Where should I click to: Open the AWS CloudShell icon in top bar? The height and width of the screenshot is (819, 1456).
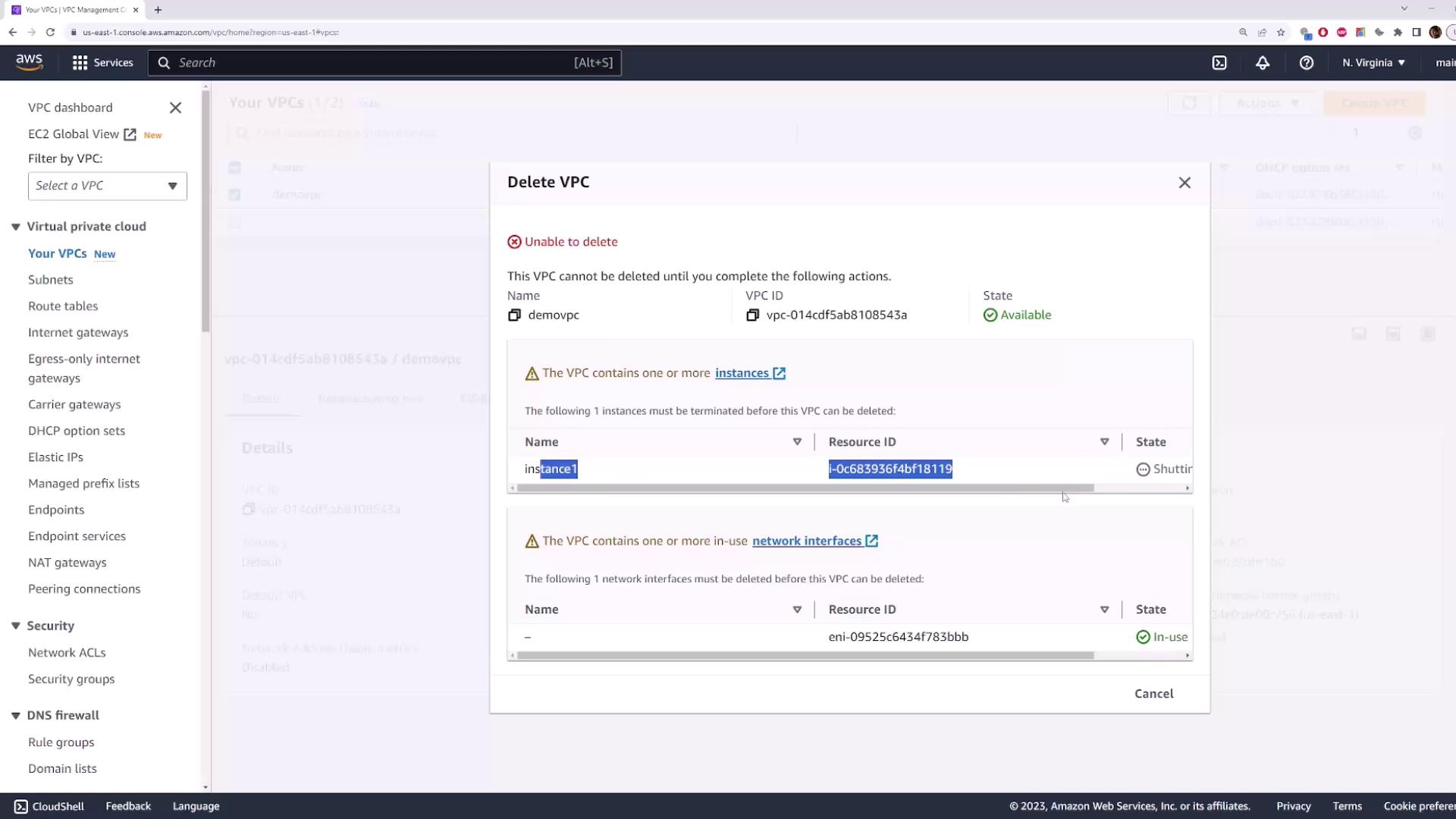[1219, 63]
